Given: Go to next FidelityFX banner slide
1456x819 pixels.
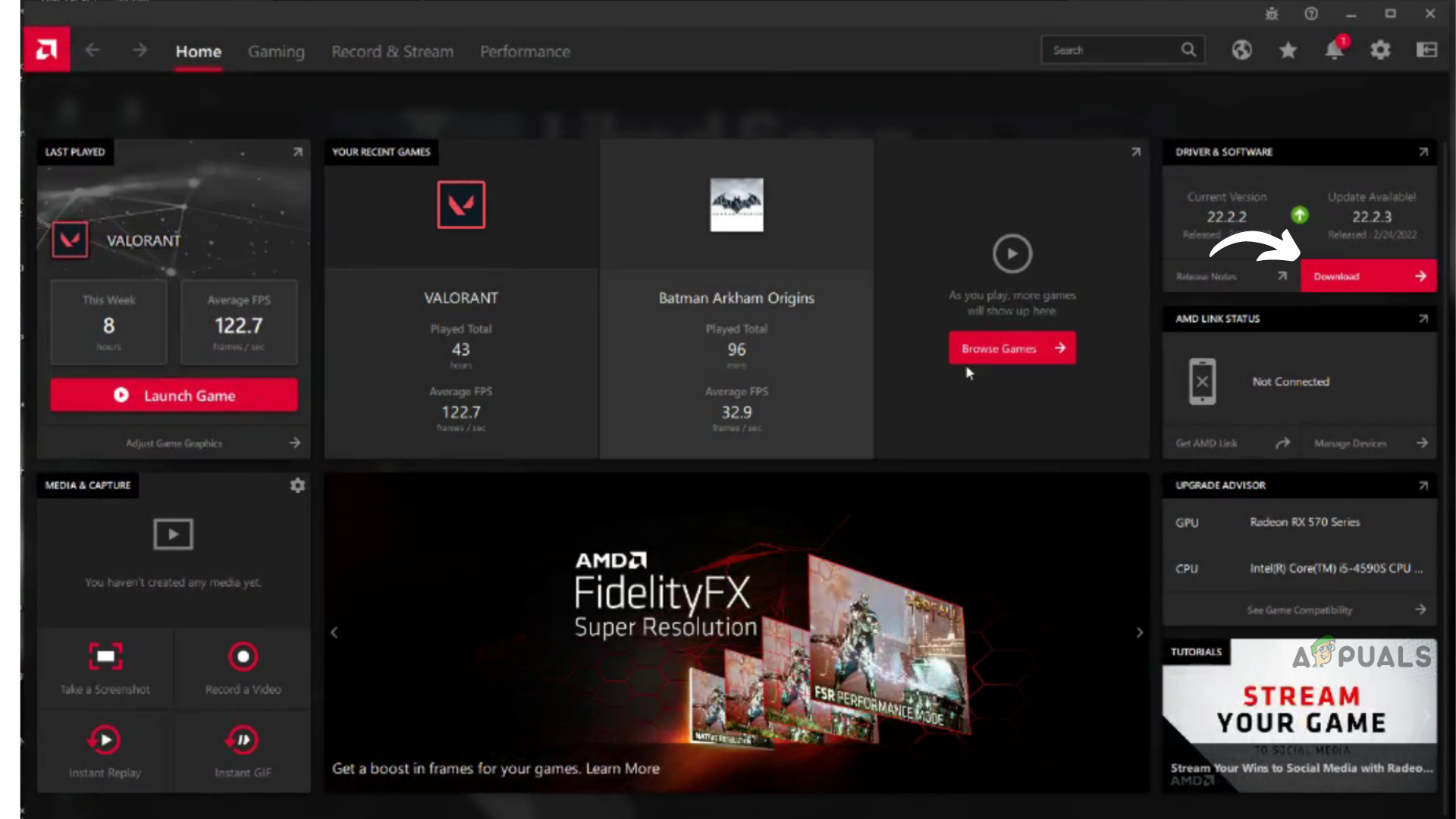Looking at the screenshot, I should (x=1139, y=632).
